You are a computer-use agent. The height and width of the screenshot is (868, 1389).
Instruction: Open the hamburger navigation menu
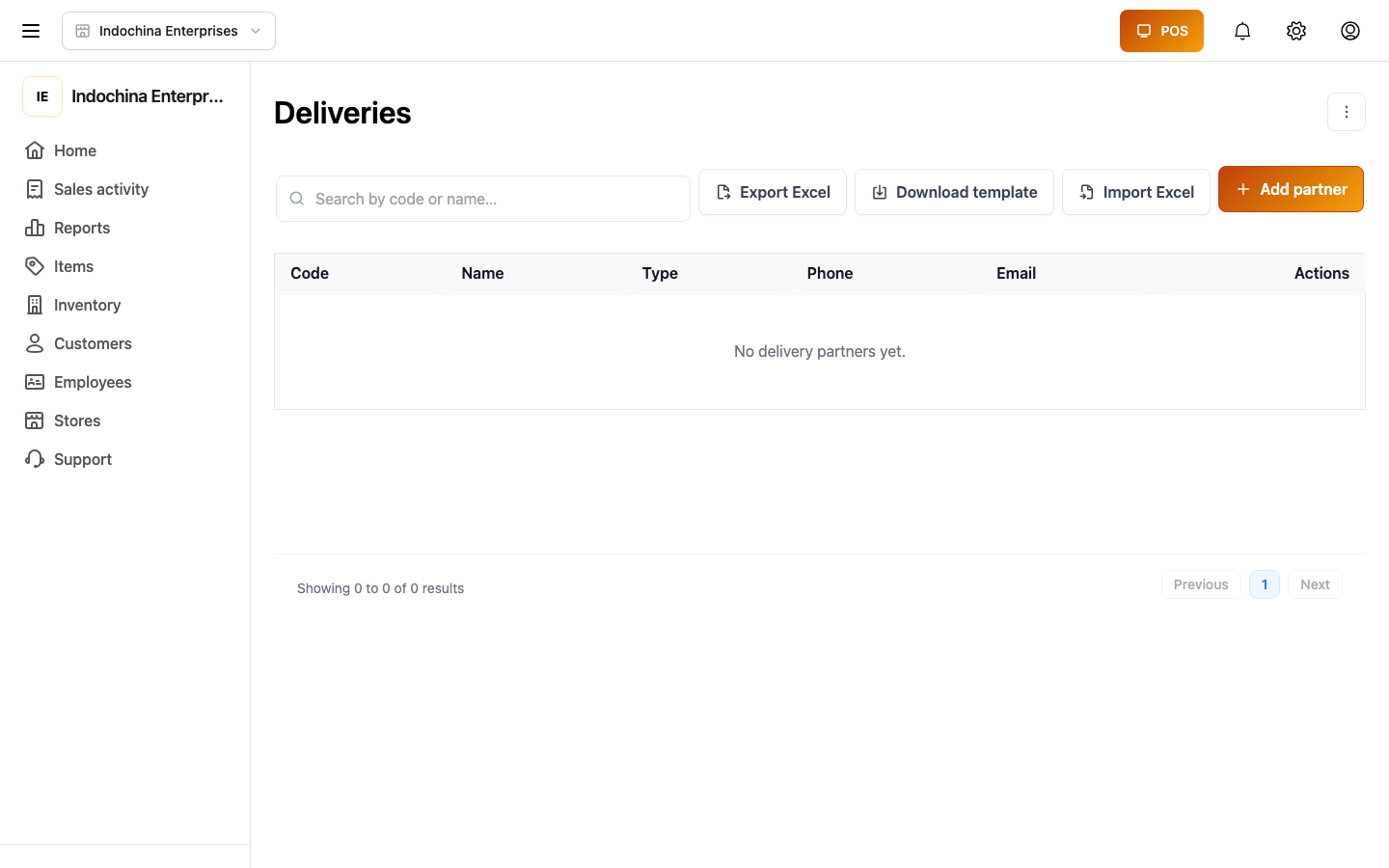tap(31, 31)
